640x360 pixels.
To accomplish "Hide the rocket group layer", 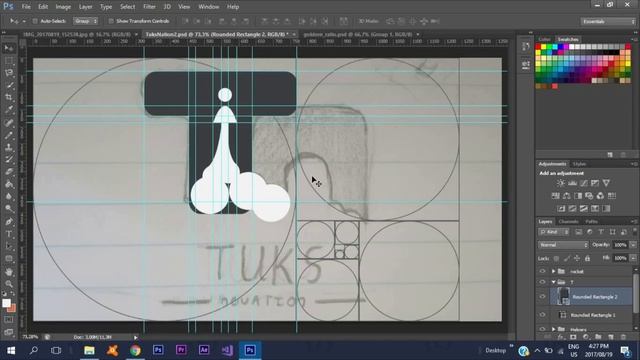I will (x=542, y=271).
